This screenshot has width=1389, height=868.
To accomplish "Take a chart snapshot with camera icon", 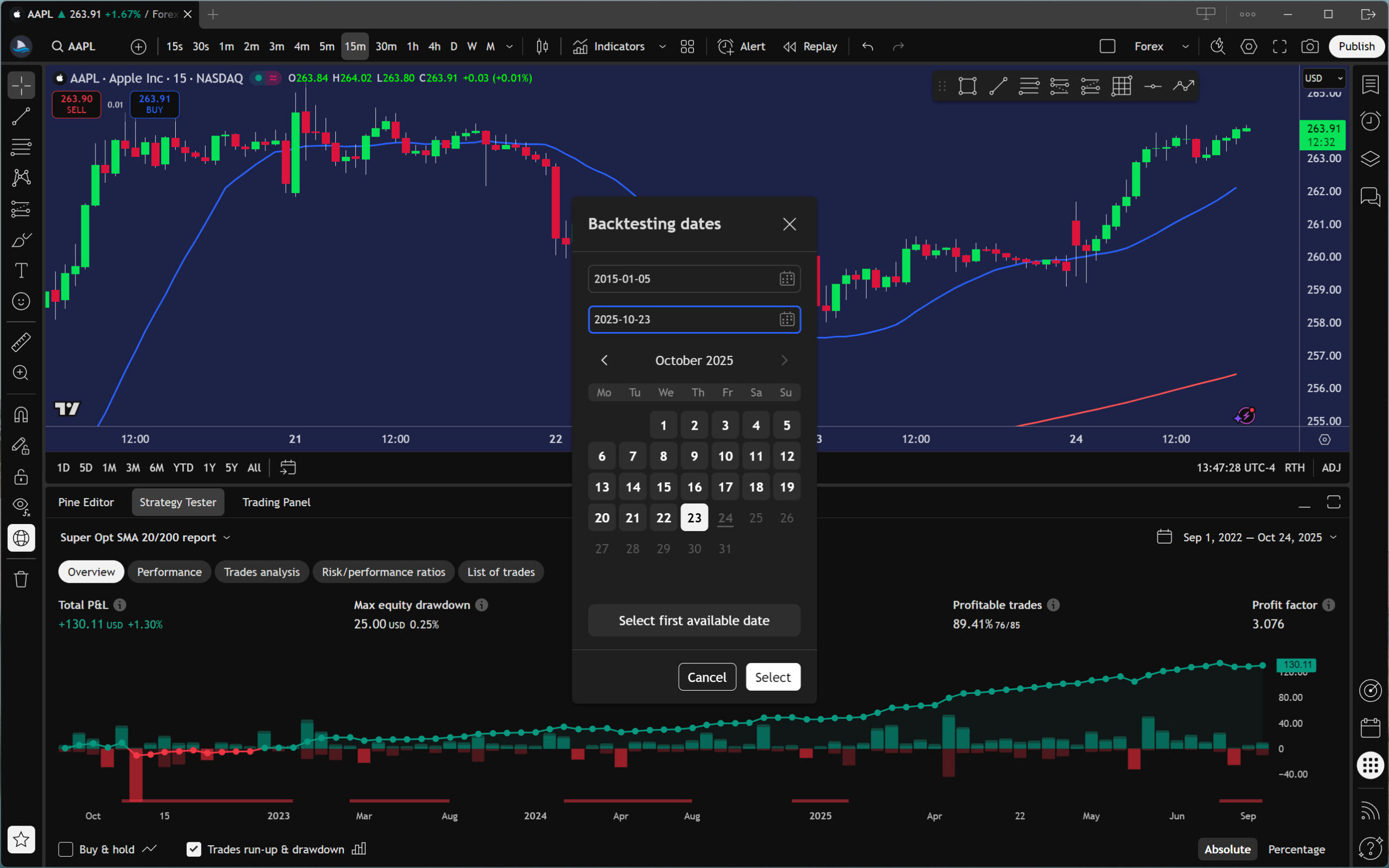I will click(1309, 47).
